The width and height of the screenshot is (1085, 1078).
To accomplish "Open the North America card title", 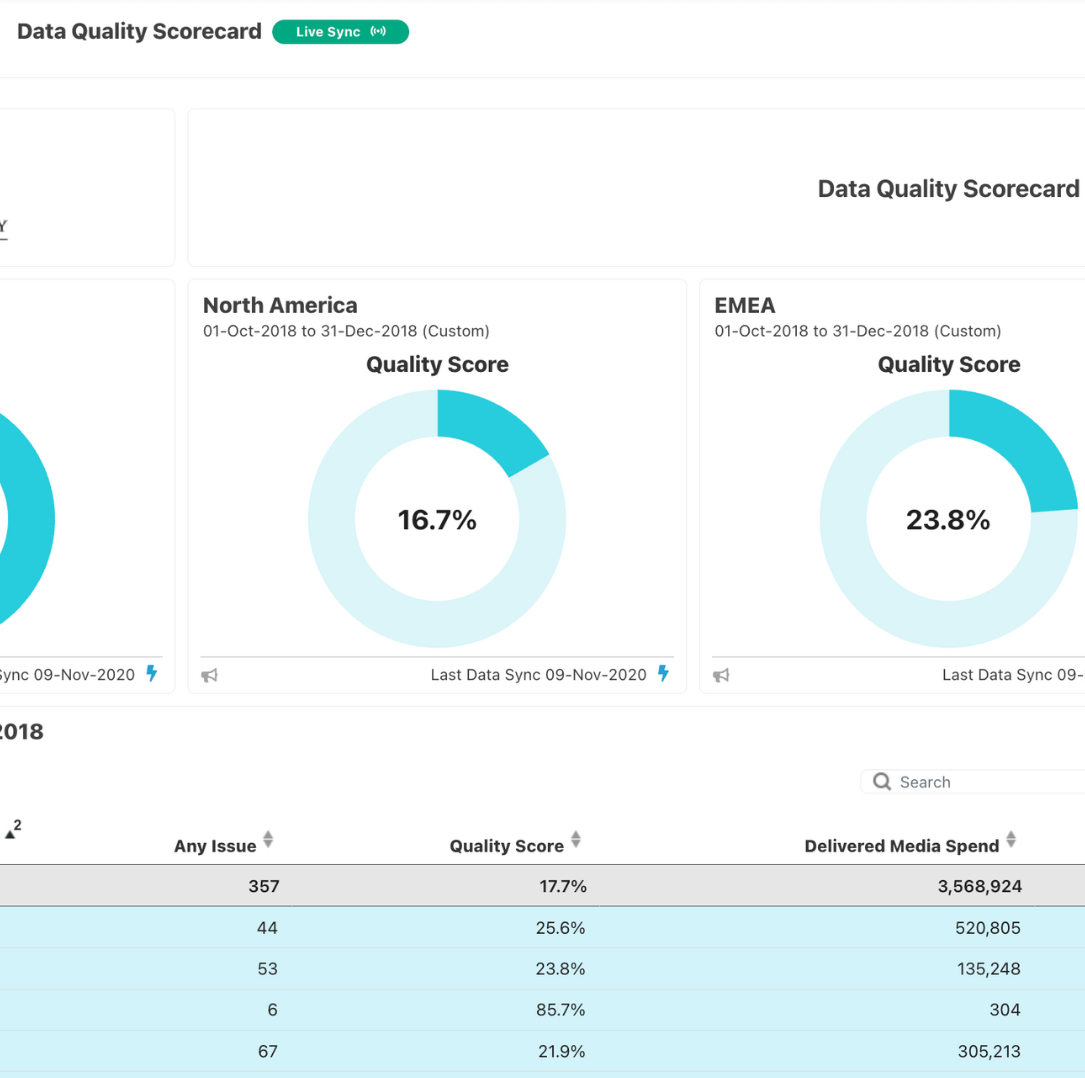I will [280, 305].
